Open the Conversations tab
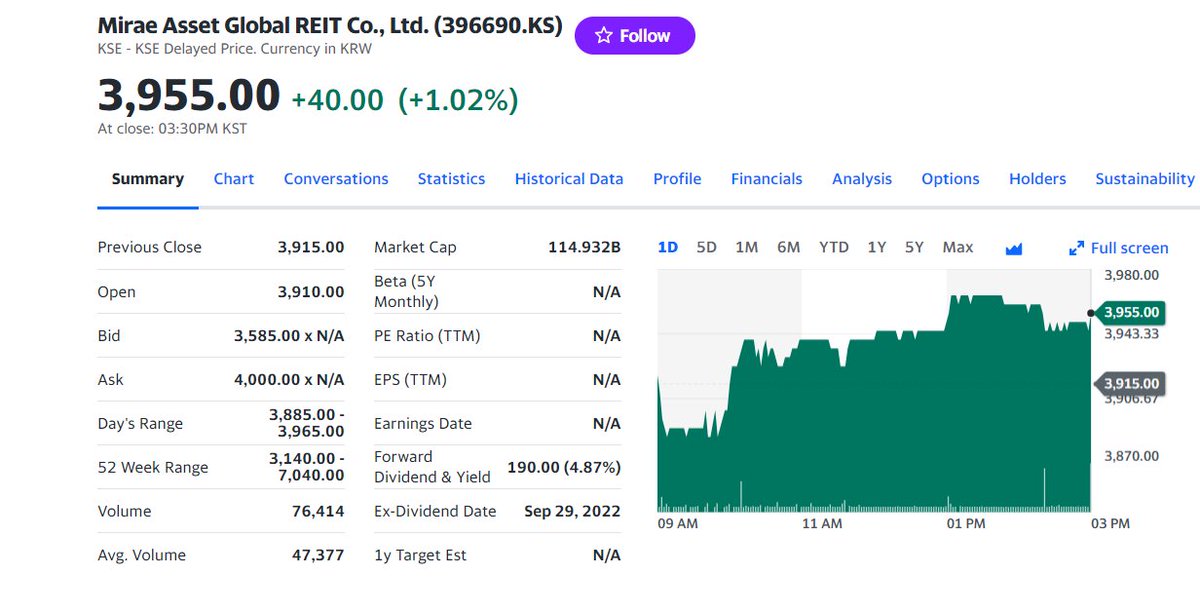 pyautogui.click(x=336, y=179)
